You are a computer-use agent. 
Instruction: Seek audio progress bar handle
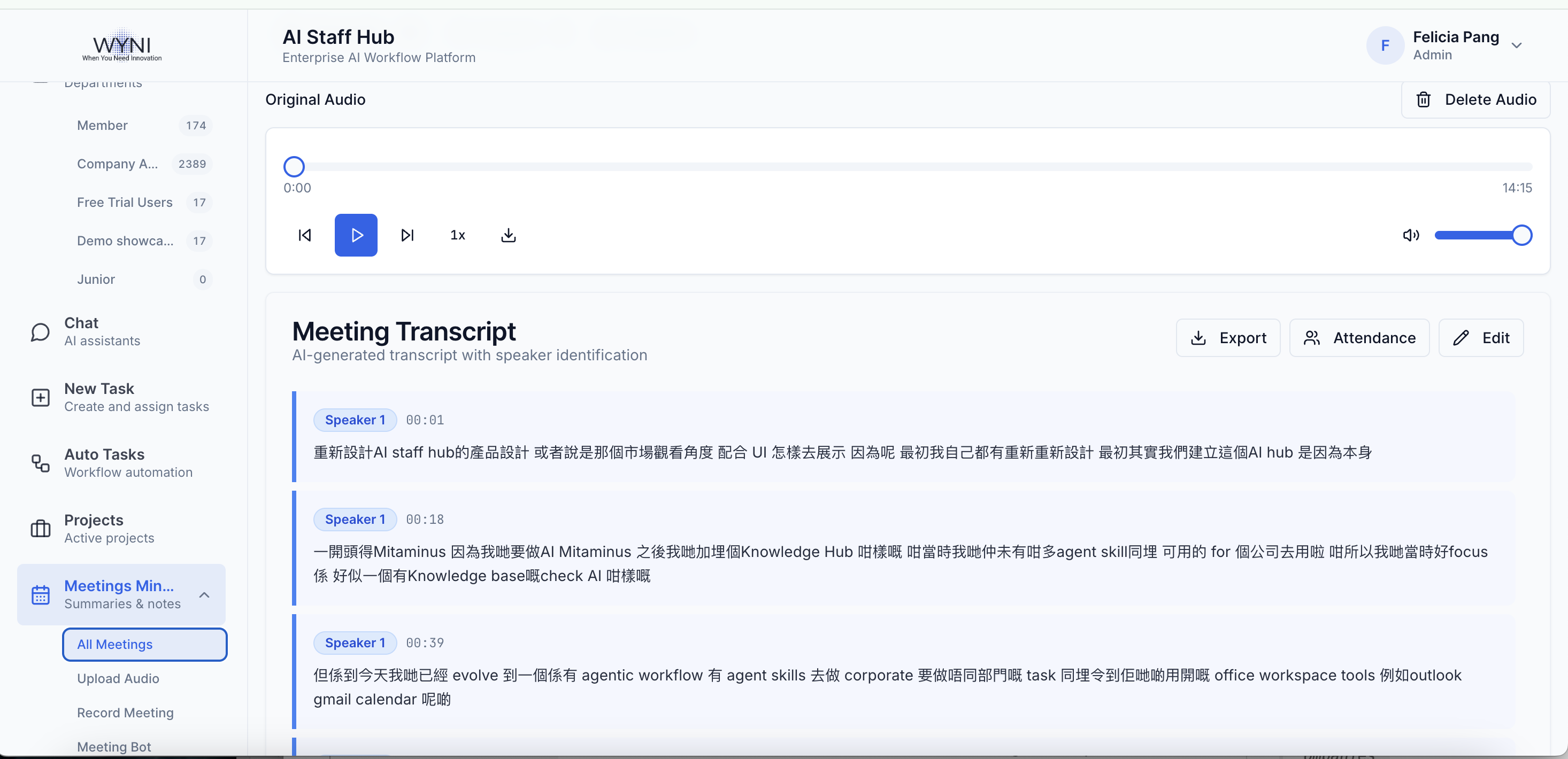pos(294,166)
